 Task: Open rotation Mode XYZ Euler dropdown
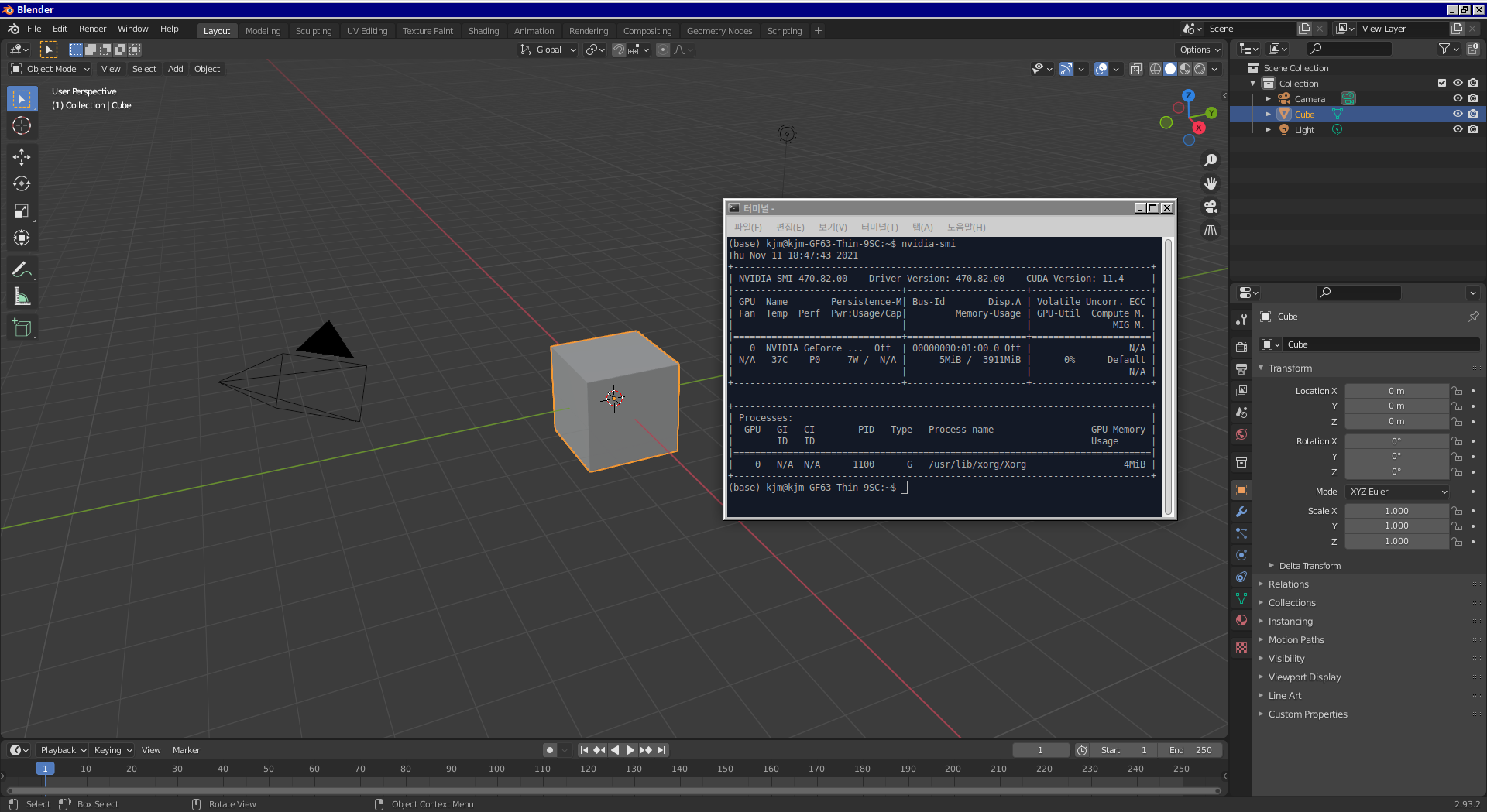pyautogui.click(x=1397, y=492)
